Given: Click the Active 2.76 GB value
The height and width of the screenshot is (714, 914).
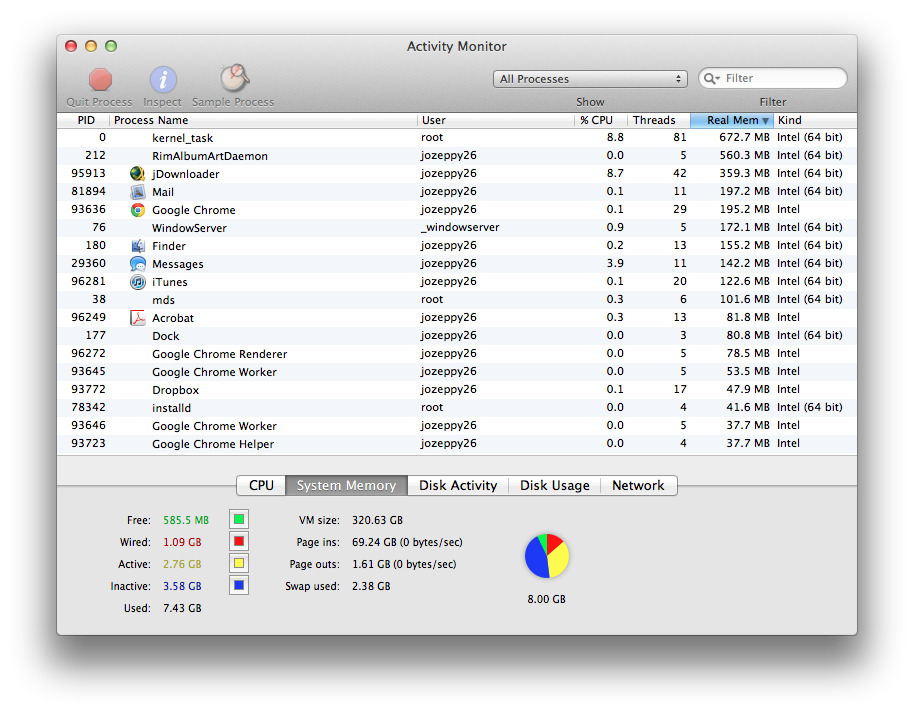Looking at the screenshot, I should tap(182, 564).
